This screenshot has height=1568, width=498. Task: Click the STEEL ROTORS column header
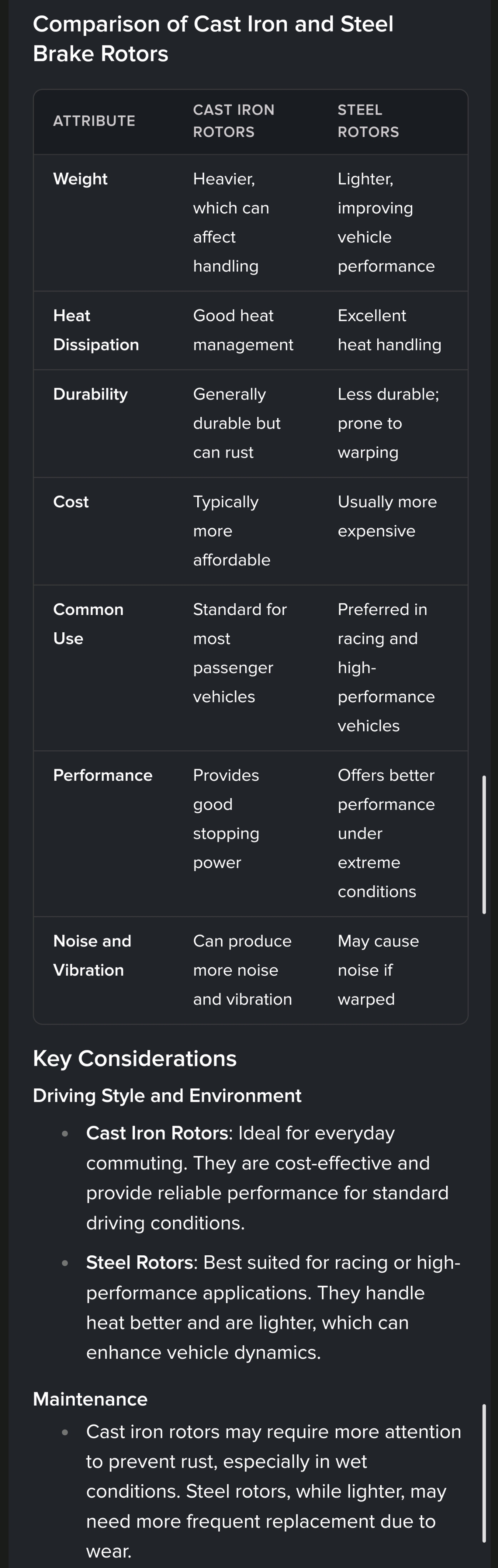click(x=368, y=121)
